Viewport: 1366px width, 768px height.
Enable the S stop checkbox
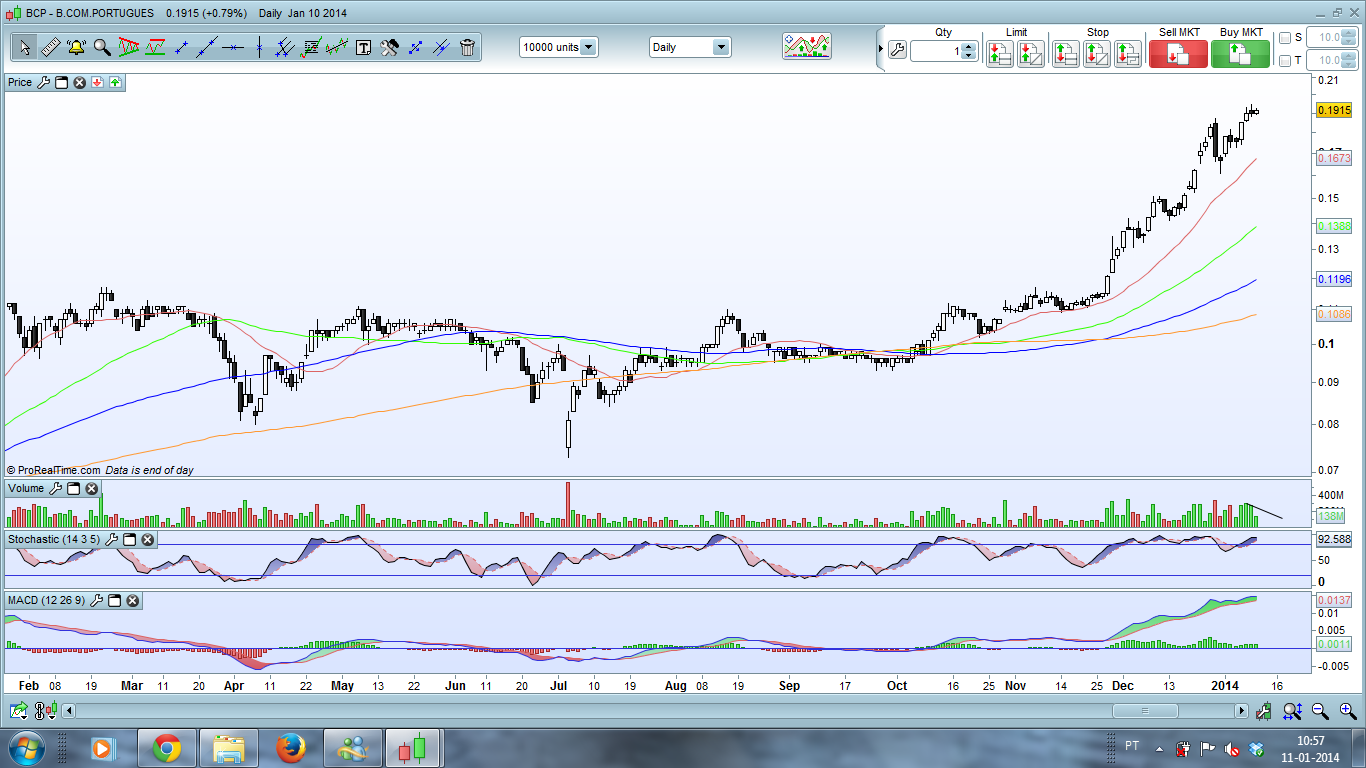tap(1285, 37)
